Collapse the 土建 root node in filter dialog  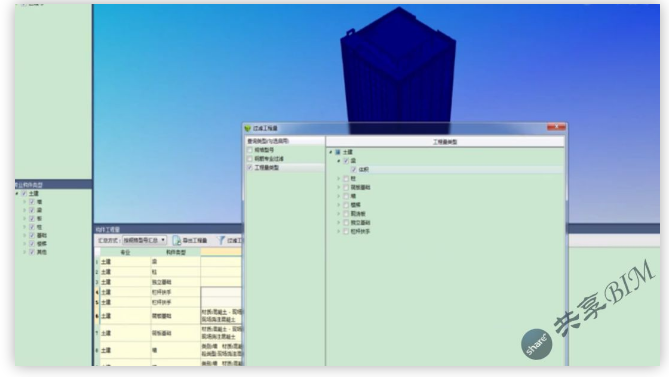point(331,152)
